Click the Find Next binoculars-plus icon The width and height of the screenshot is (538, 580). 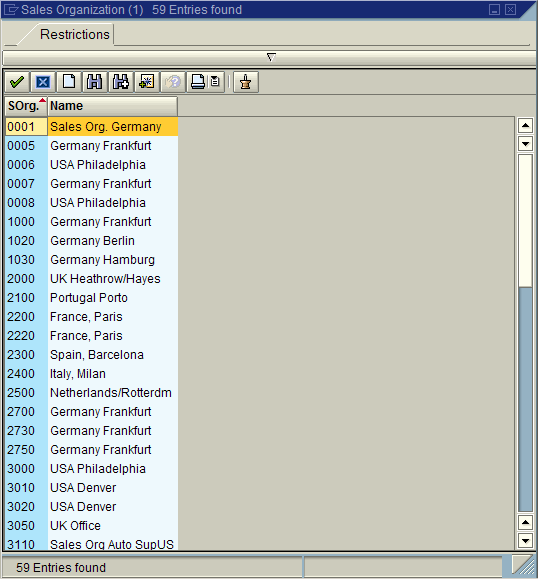click(x=121, y=82)
